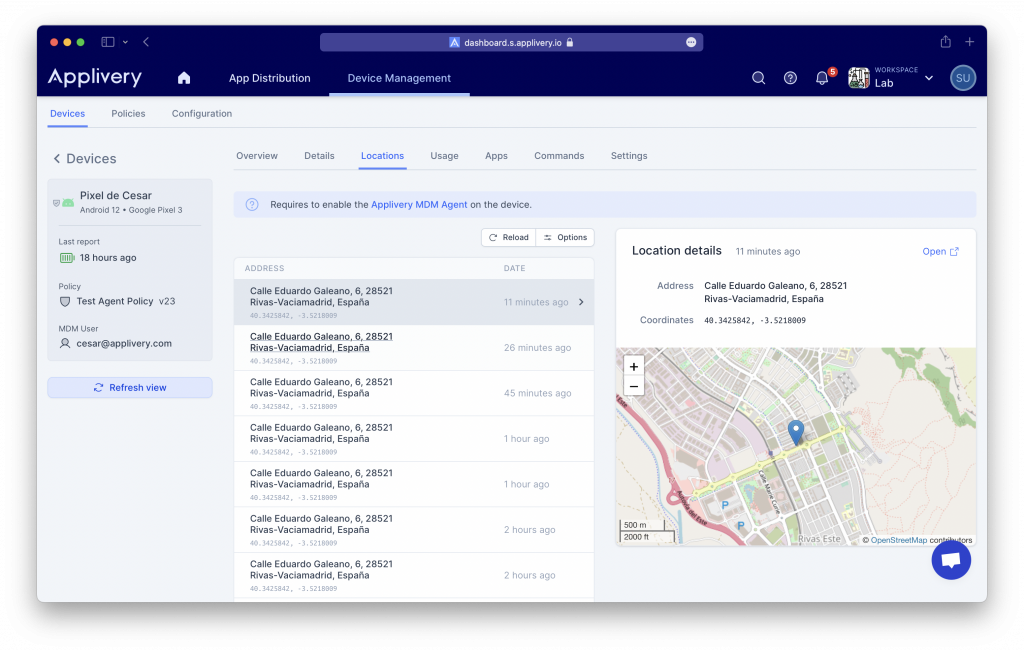This screenshot has width=1024, height=651.
Task: Click the info question icon in banner
Action: tap(252, 204)
